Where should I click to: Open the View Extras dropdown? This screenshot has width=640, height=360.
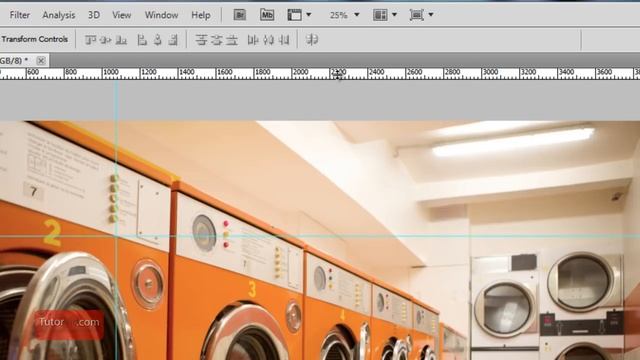(299, 15)
